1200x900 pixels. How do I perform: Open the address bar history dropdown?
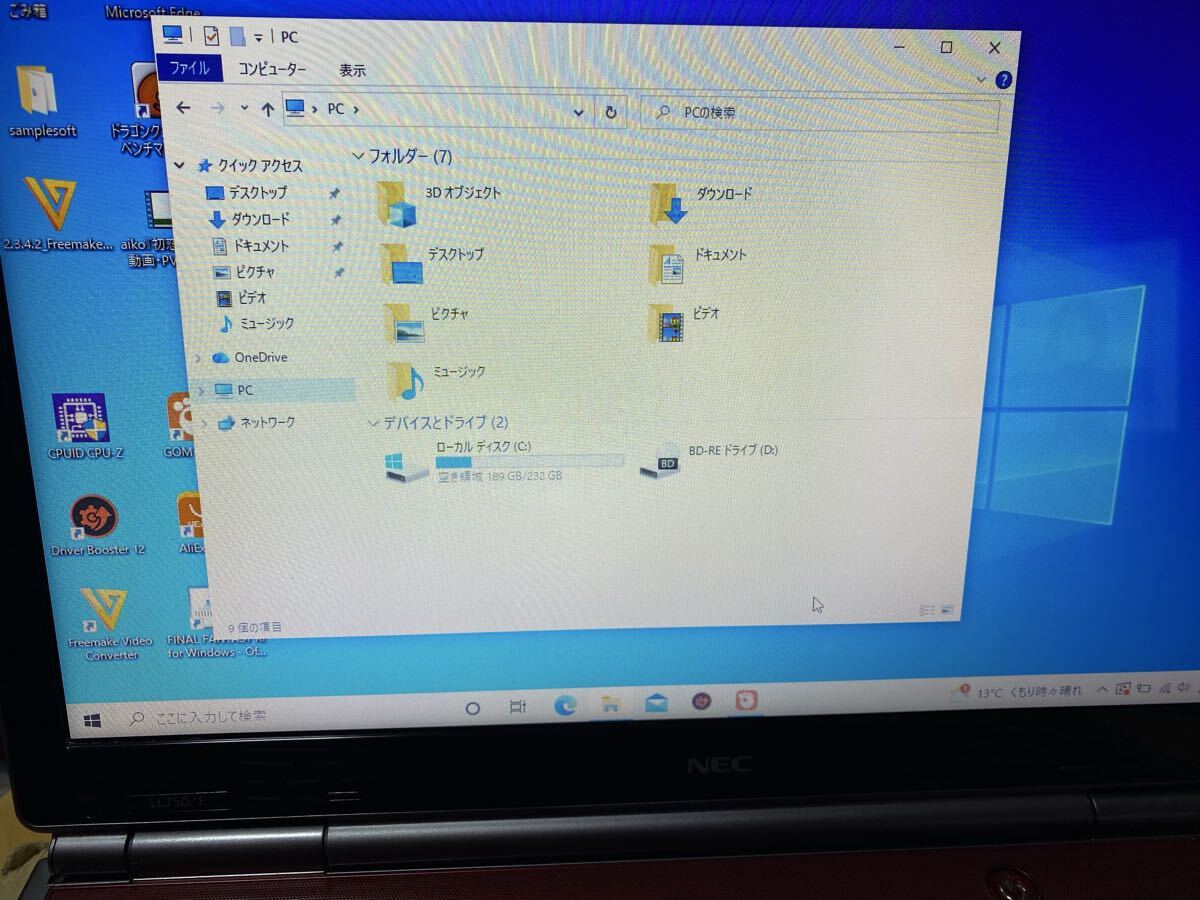coord(579,112)
